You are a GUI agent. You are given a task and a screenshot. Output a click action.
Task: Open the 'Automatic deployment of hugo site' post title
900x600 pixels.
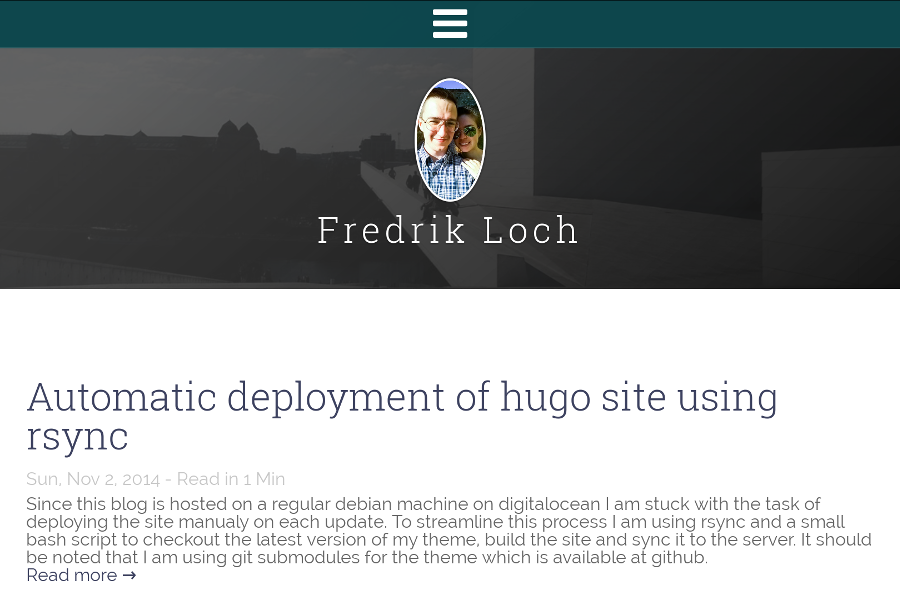pos(401,397)
